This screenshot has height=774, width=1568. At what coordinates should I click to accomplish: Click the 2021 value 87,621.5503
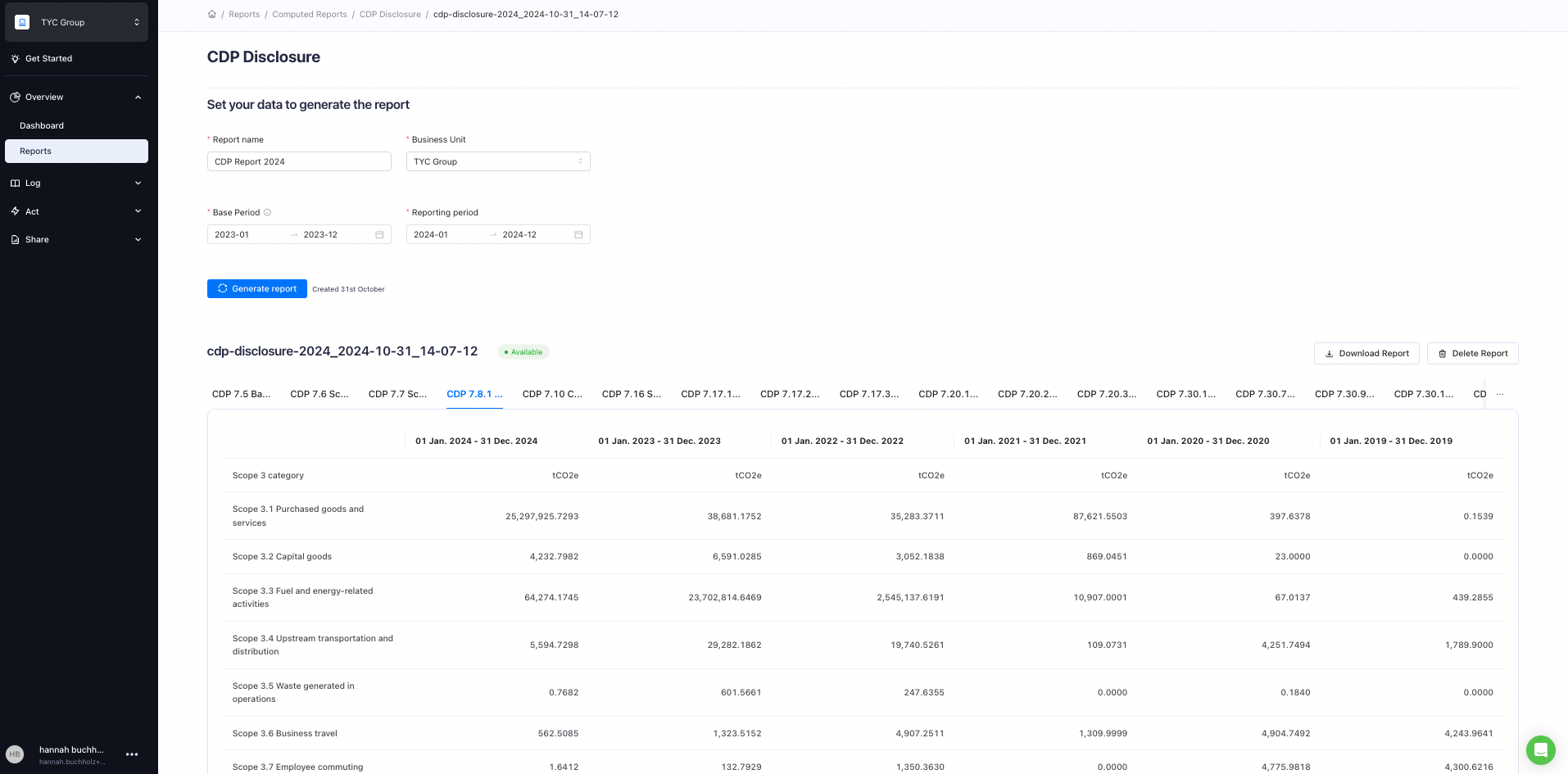(1100, 516)
